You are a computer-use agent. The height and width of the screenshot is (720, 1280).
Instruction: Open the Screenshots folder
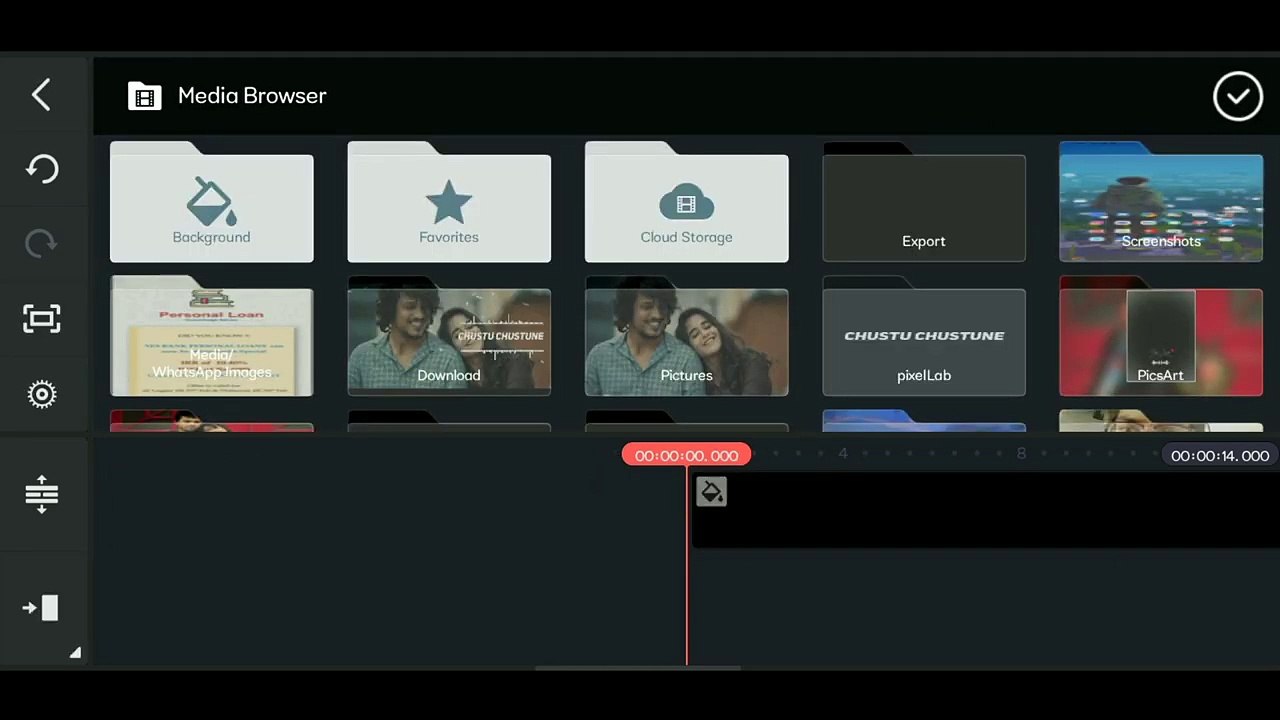click(x=1161, y=202)
